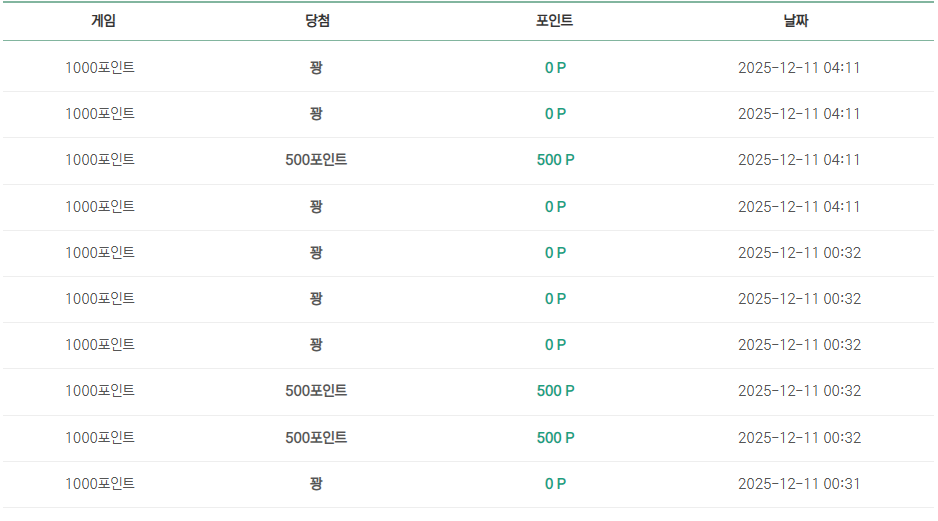Select the 꽝 result in the 00:31 row
Viewport: 938px width, 521px height.
point(316,484)
